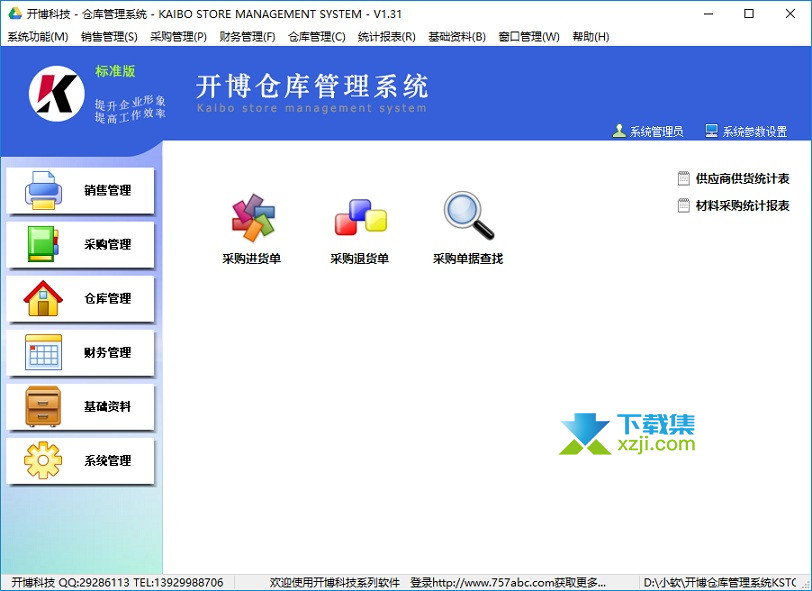Click the app icon in the title bar

pyautogui.click(x=14, y=13)
